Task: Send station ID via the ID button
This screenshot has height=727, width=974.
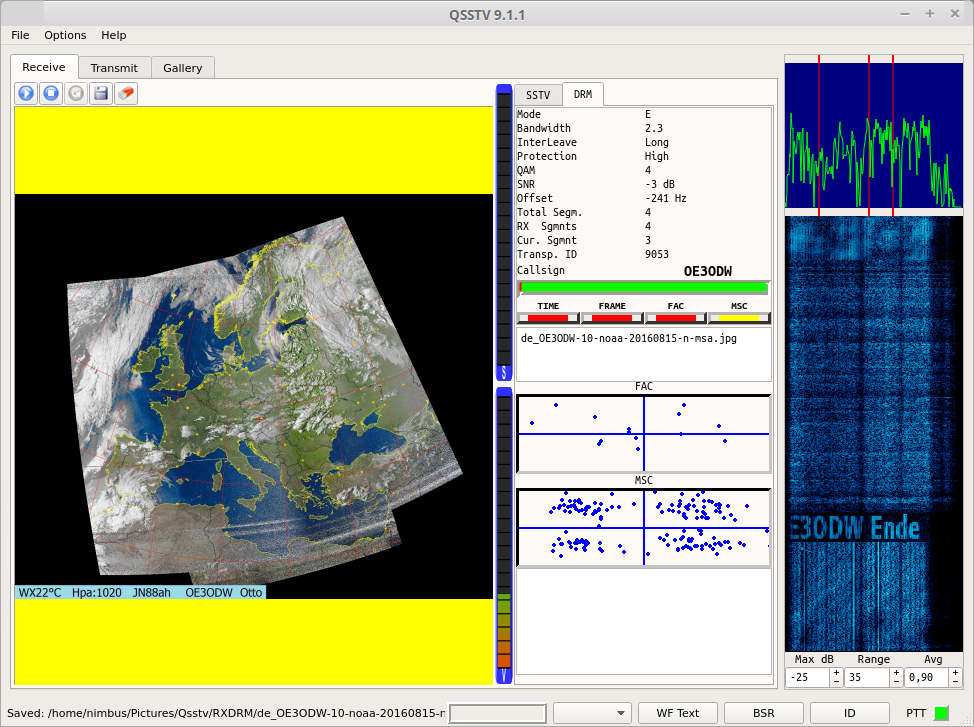Action: 849,713
